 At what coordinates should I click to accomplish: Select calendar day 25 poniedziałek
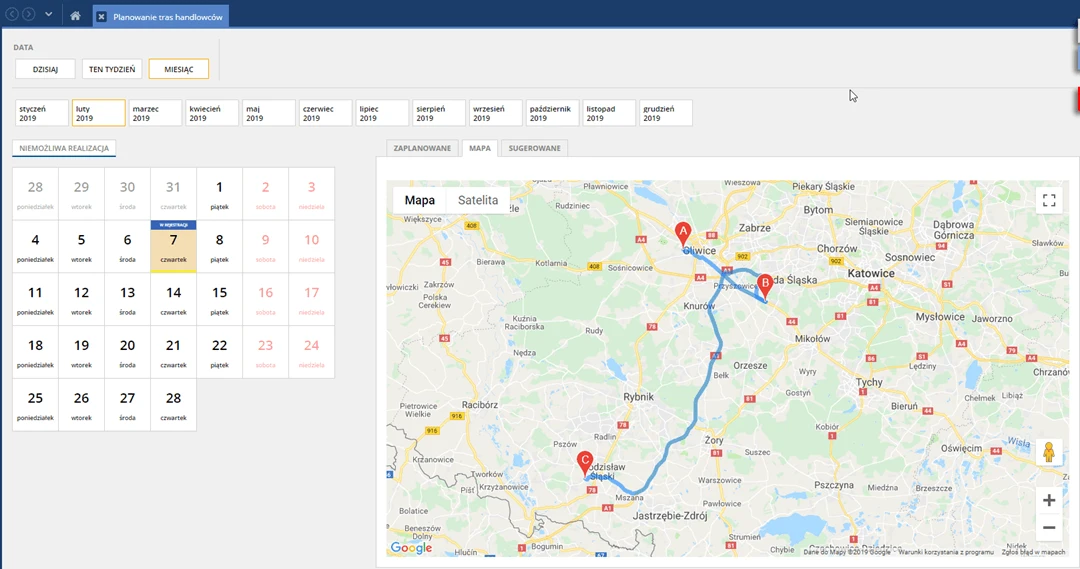pos(35,404)
